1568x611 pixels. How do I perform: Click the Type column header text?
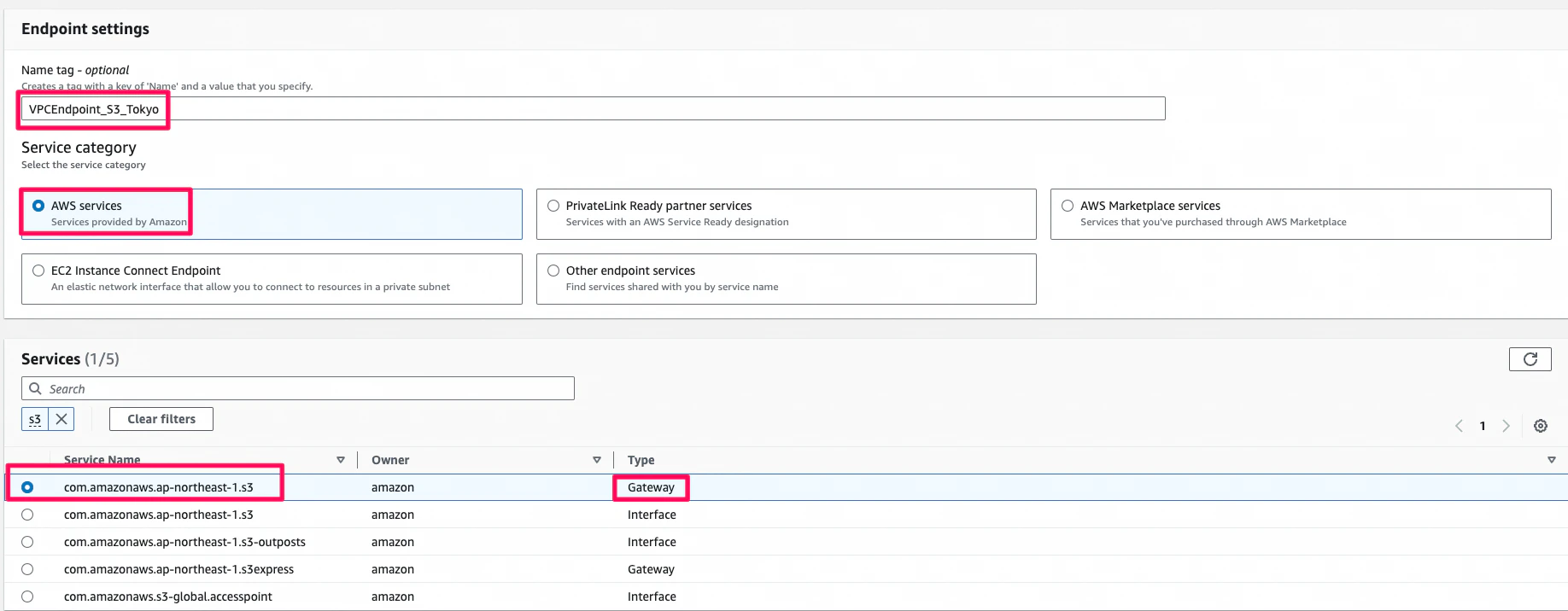(641, 460)
